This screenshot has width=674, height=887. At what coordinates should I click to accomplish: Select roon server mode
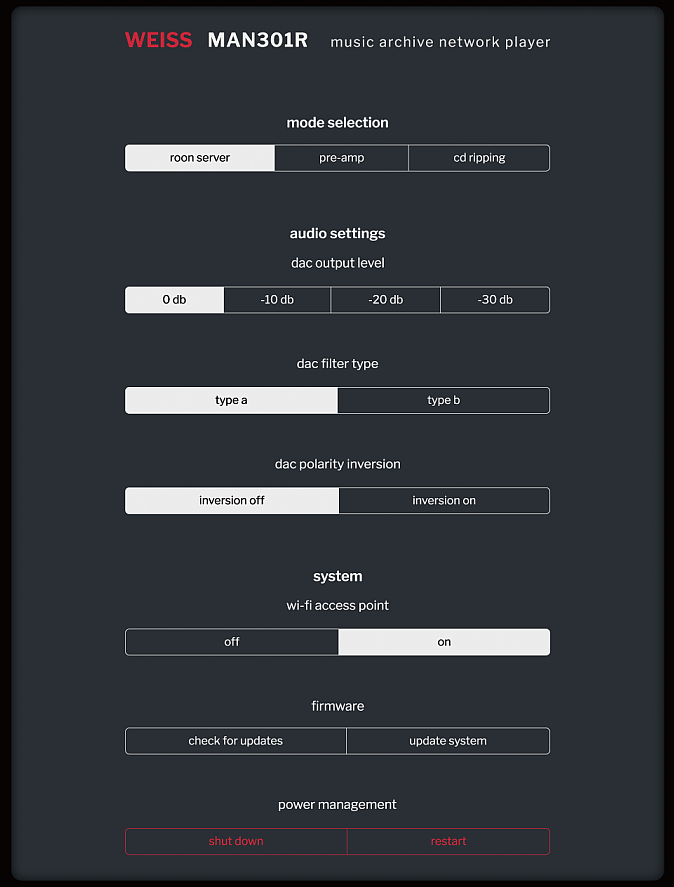click(200, 158)
